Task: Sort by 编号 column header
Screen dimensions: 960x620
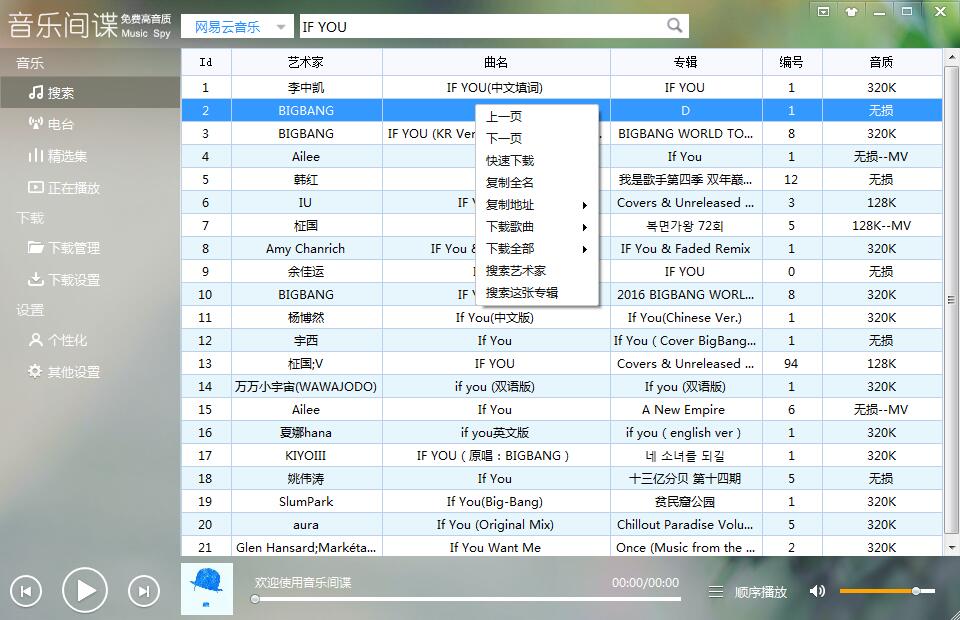Action: coord(792,62)
